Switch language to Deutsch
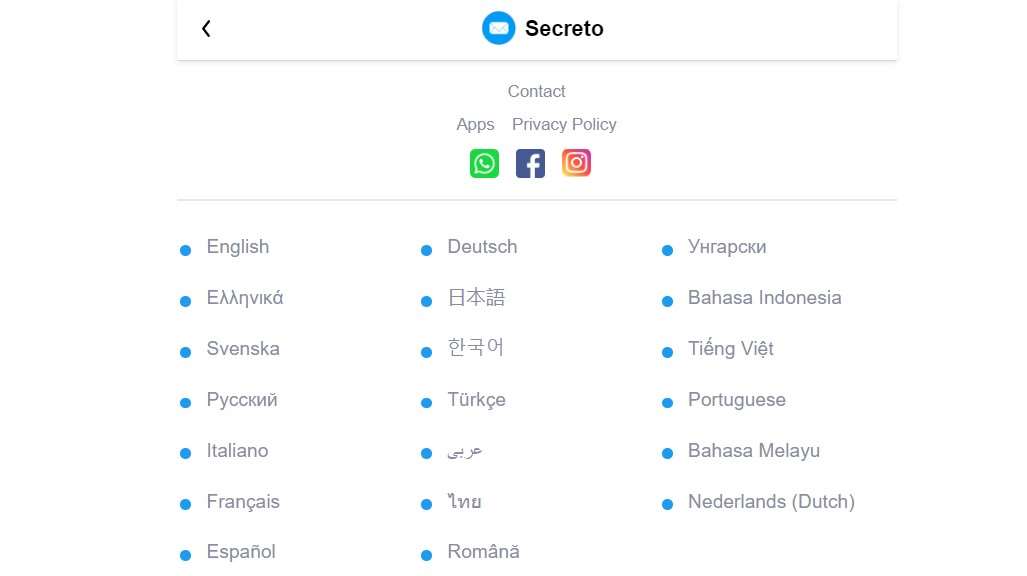The image size is (1027, 576). (x=482, y=247)
